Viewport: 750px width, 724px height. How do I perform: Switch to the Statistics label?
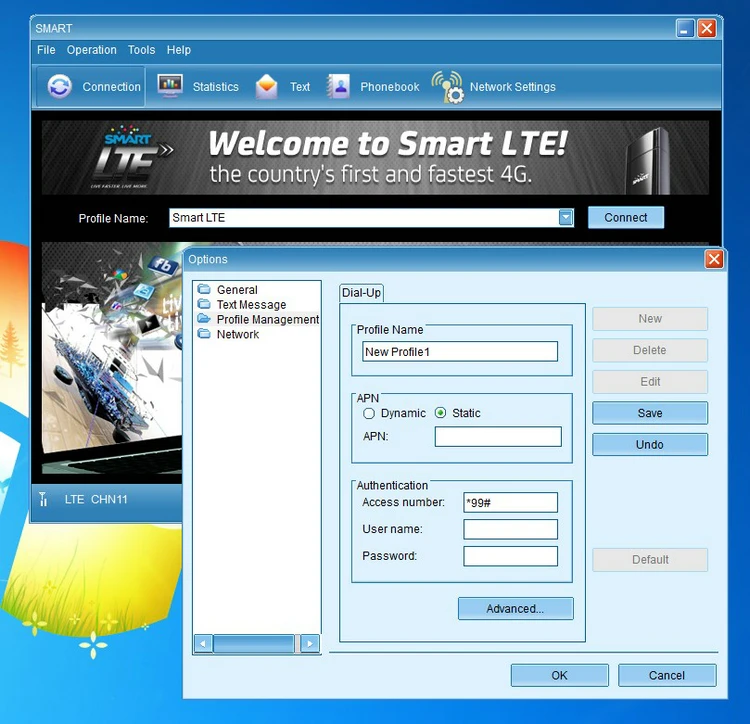click(x=215, y=87)
